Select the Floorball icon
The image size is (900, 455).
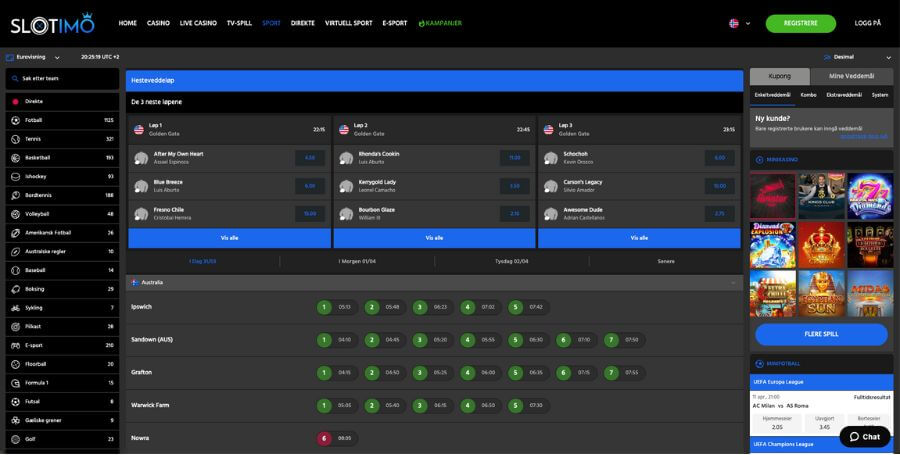[15, 364]
